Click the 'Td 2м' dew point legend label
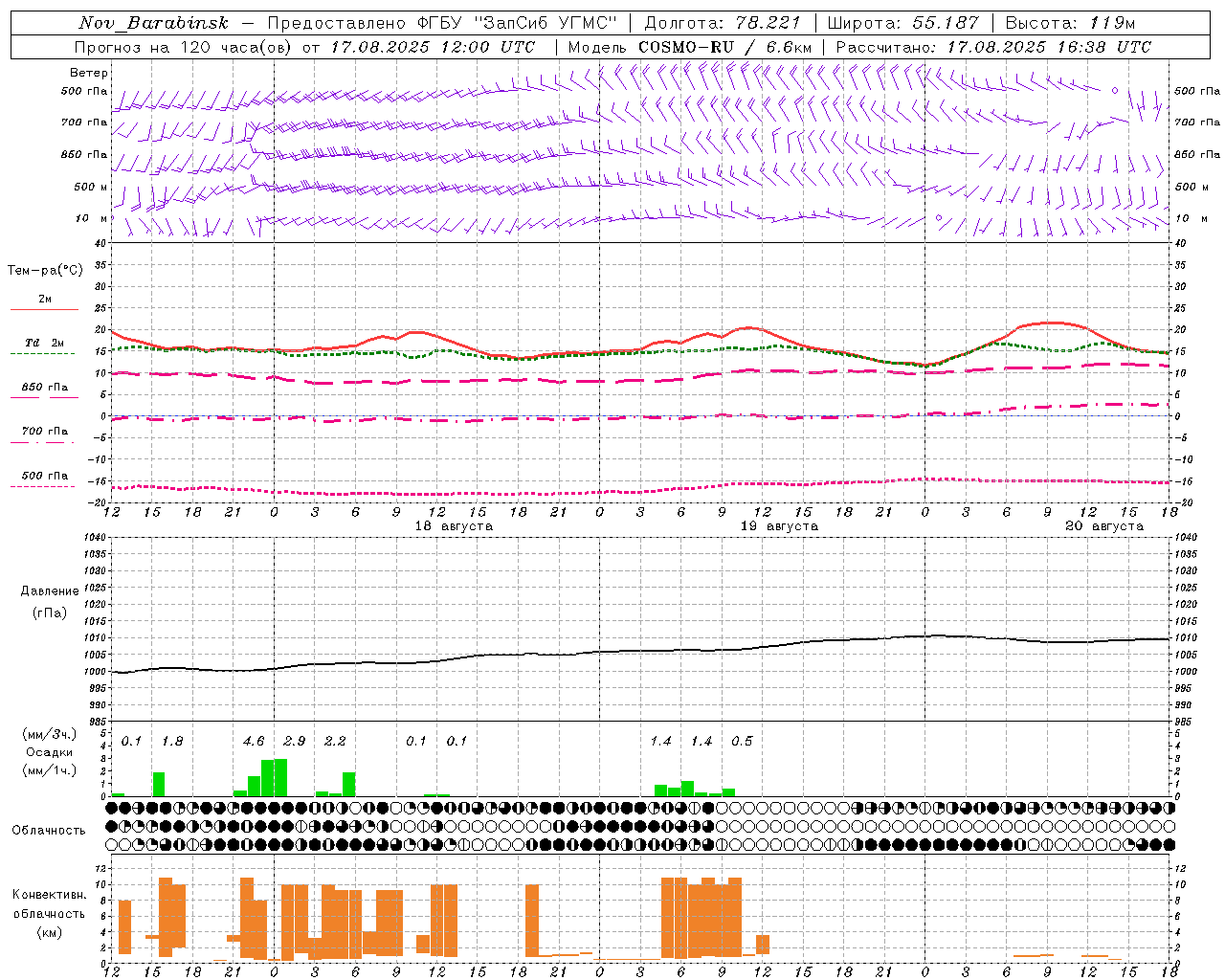Image resolution: width=1225 pixels, height=980 pixels. [45, 343]
